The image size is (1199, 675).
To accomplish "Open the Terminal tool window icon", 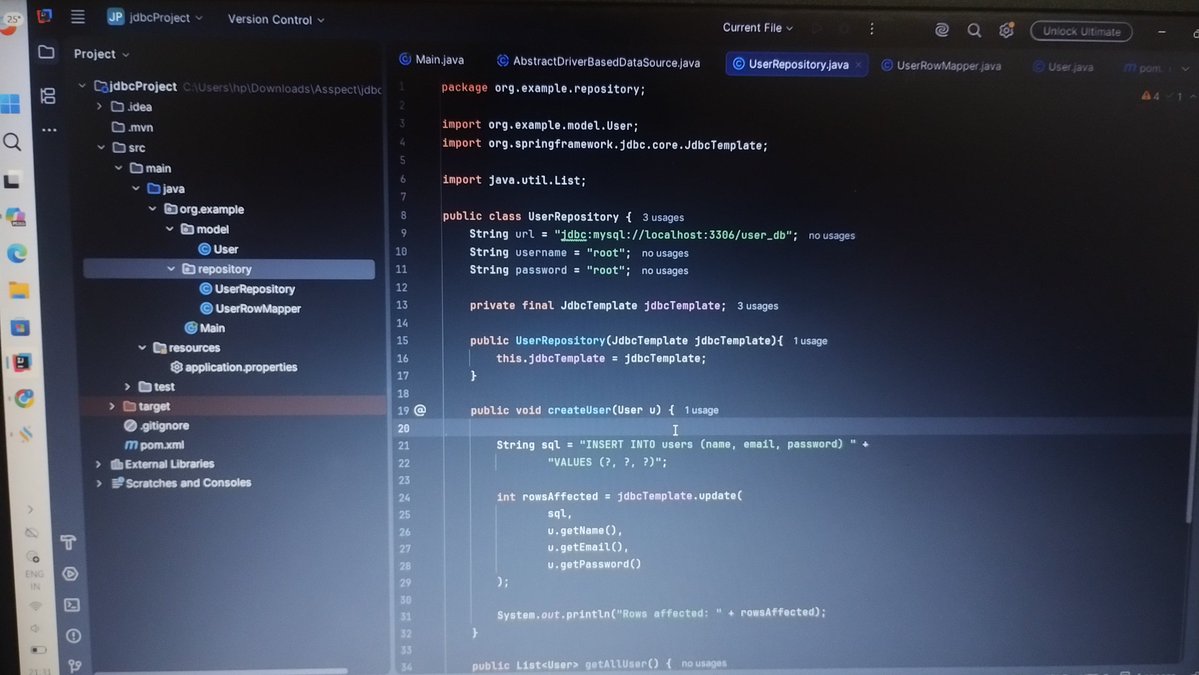I will [72, 605].
